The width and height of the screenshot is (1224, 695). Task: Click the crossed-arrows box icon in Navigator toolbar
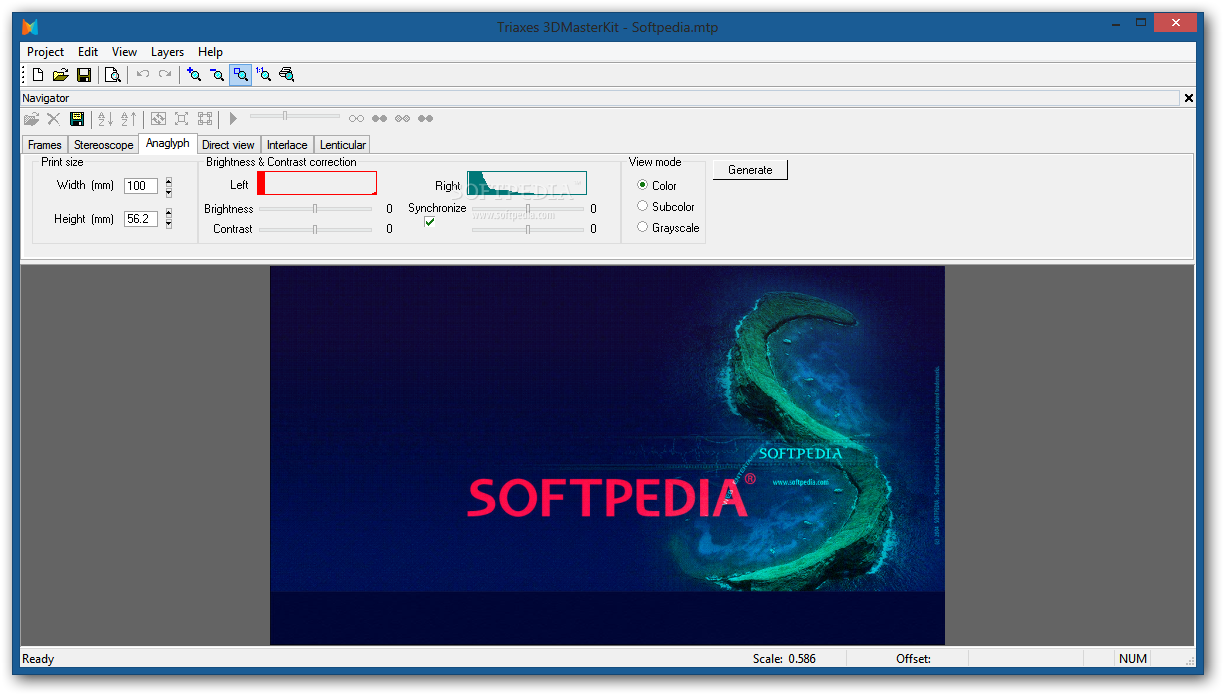(158, 119)
